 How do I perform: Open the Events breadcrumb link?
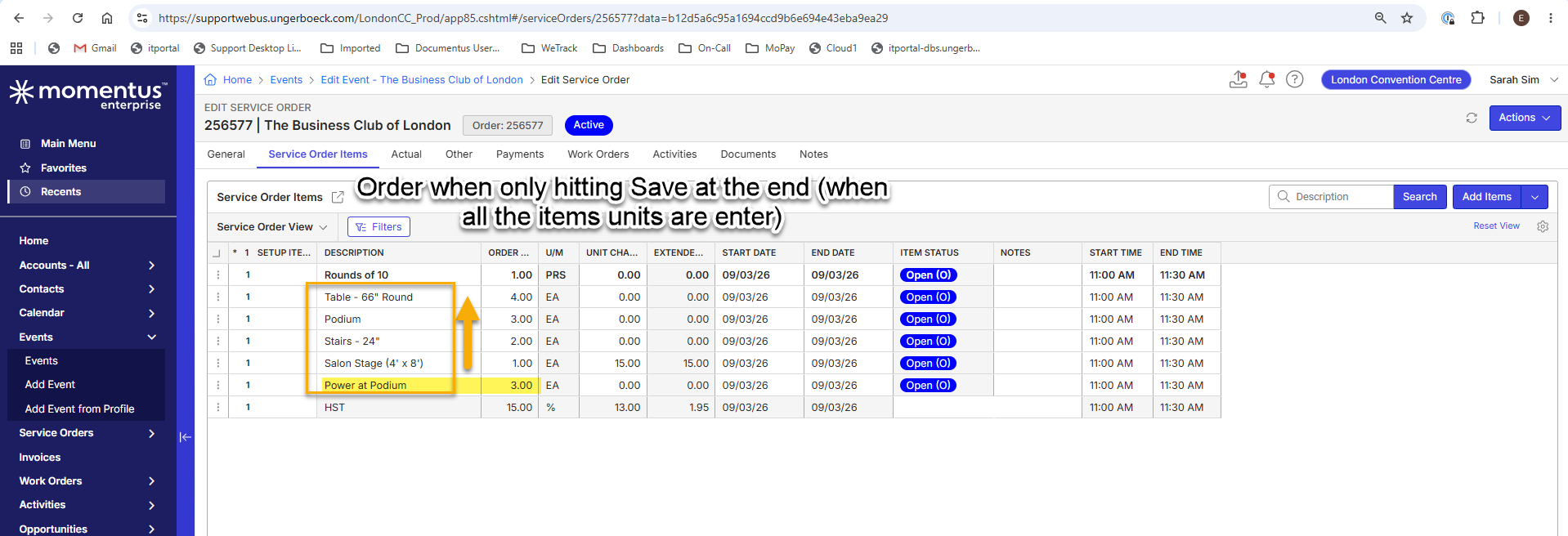point(286,79)
